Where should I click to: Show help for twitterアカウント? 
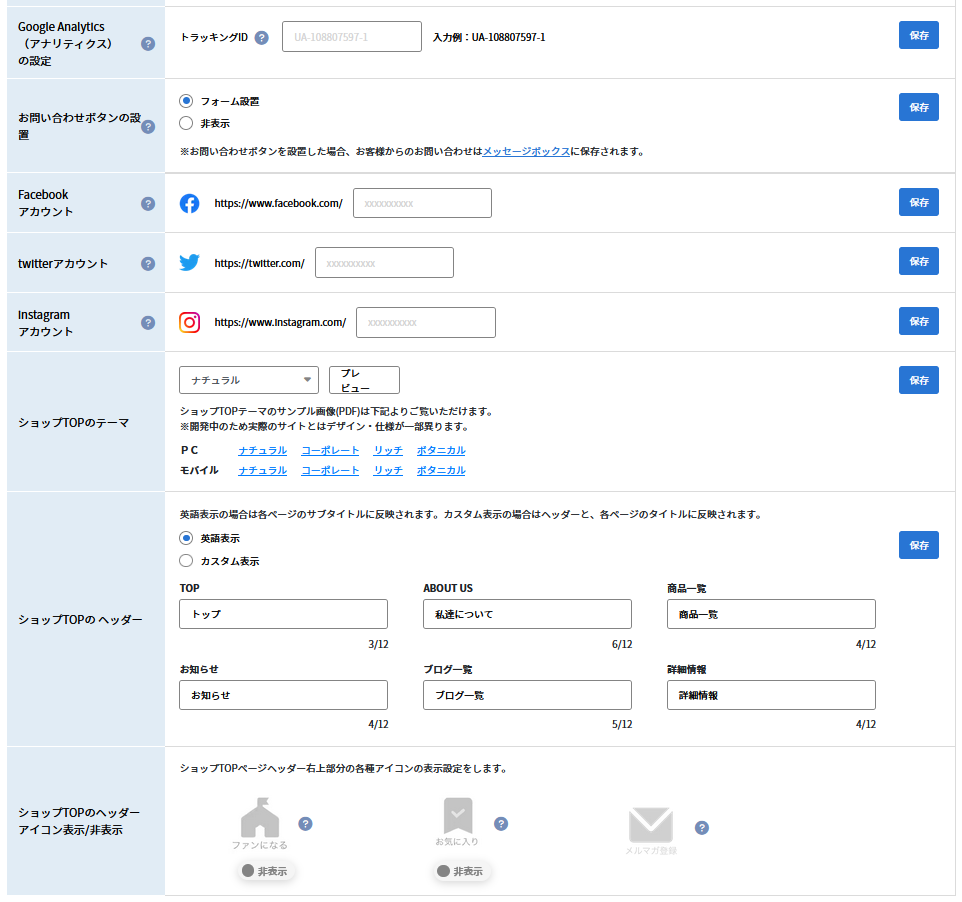(x=148, y=263)
